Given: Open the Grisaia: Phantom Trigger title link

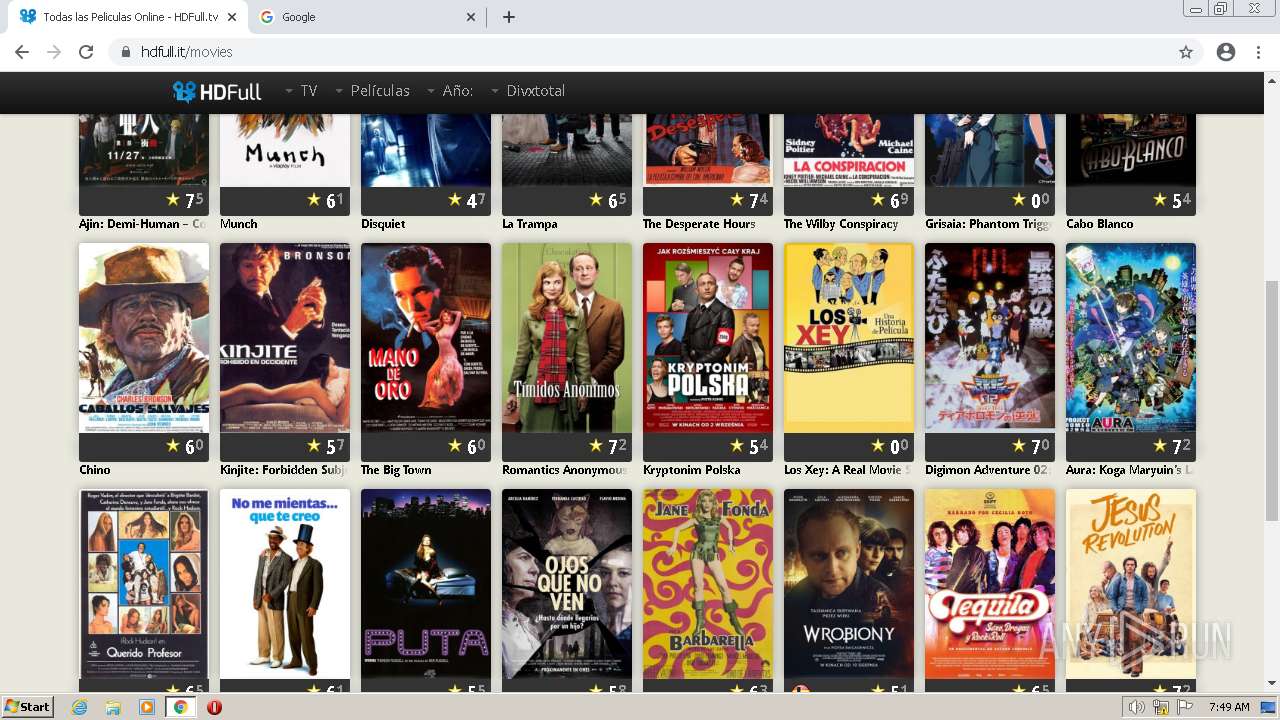Looking at the screenshot, I should [x=988, y=224].
